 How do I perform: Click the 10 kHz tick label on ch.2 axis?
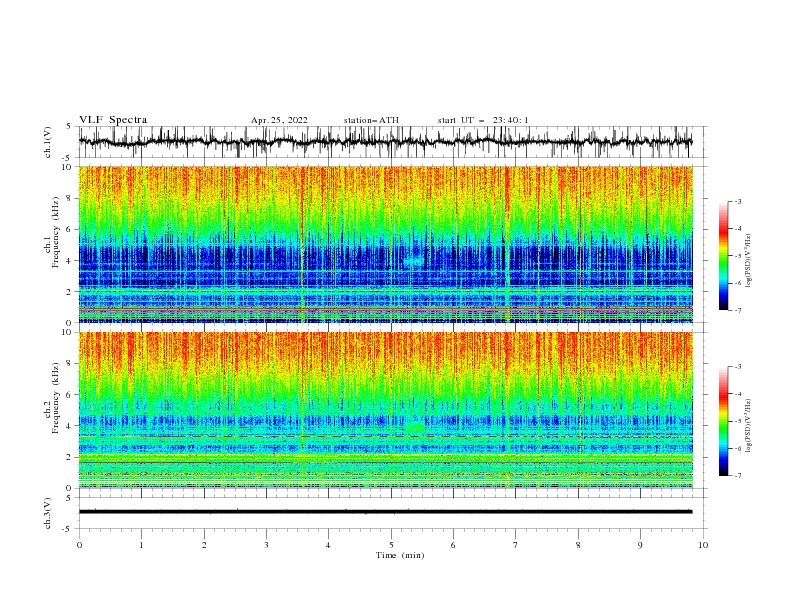[x=67, y=332]
